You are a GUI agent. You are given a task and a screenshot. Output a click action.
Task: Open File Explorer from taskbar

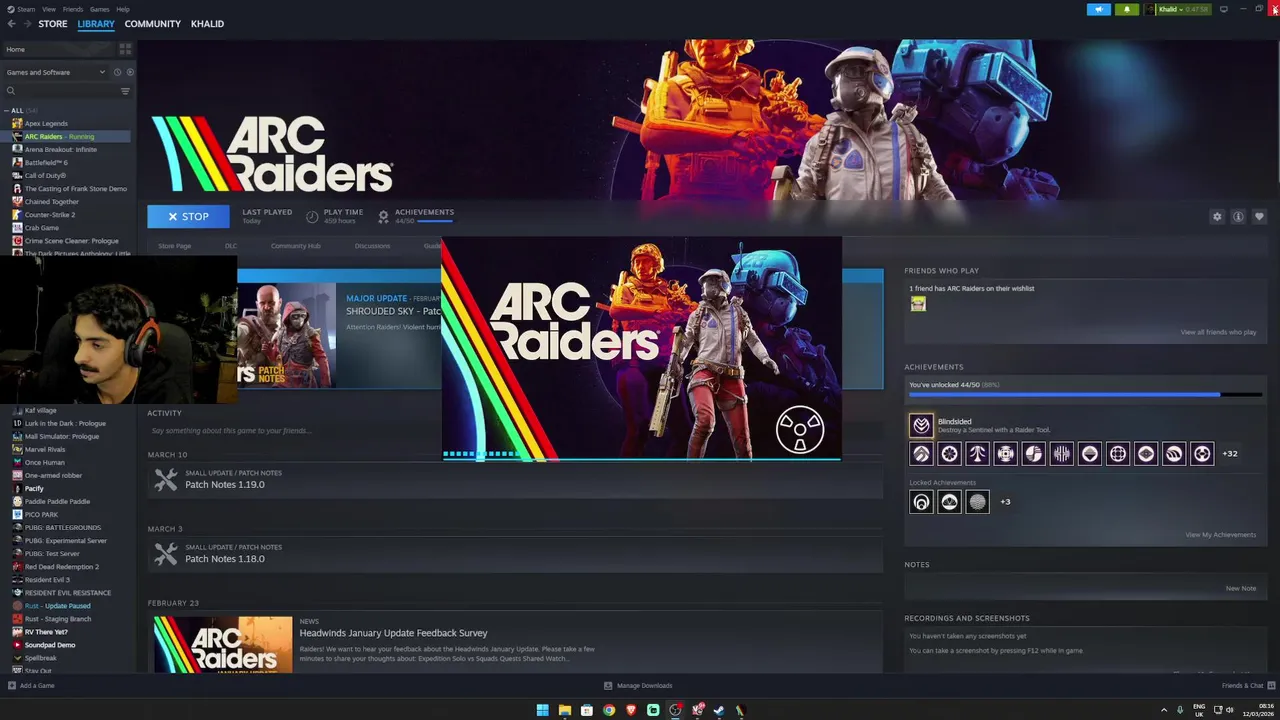pyautogui.click(x=564, y=710)
